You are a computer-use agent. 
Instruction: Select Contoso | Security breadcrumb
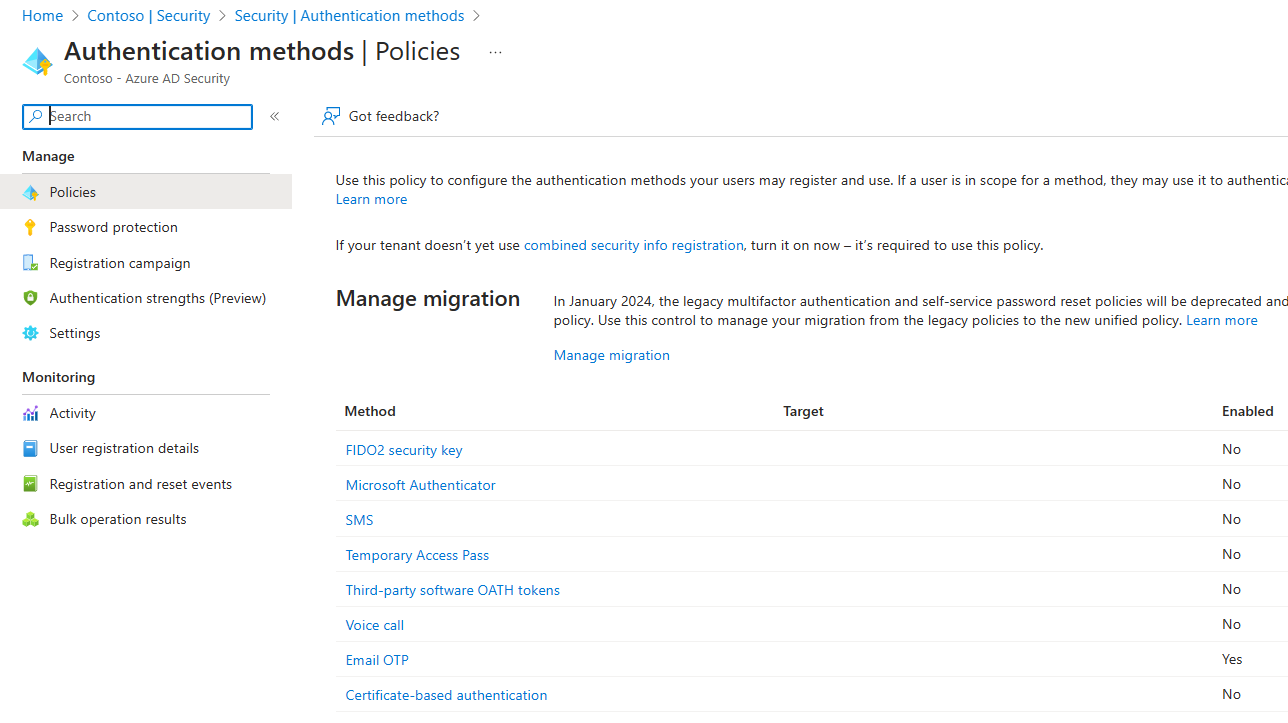pos(149,16)
